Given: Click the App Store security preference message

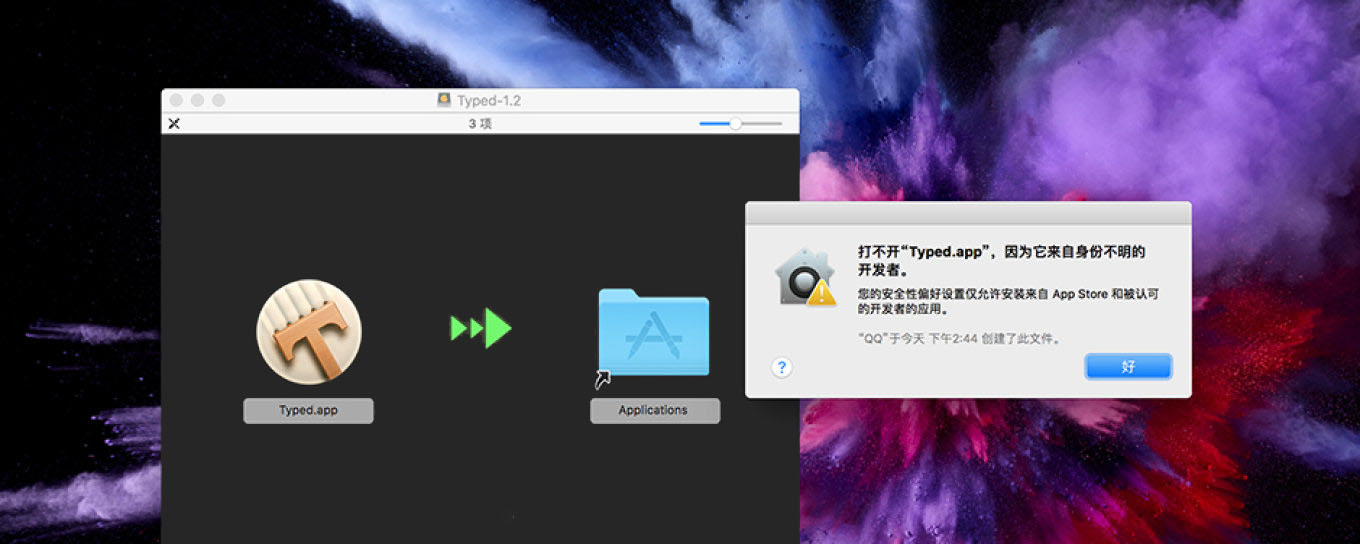Looking at the screenshot, I should pos(1008,301).
